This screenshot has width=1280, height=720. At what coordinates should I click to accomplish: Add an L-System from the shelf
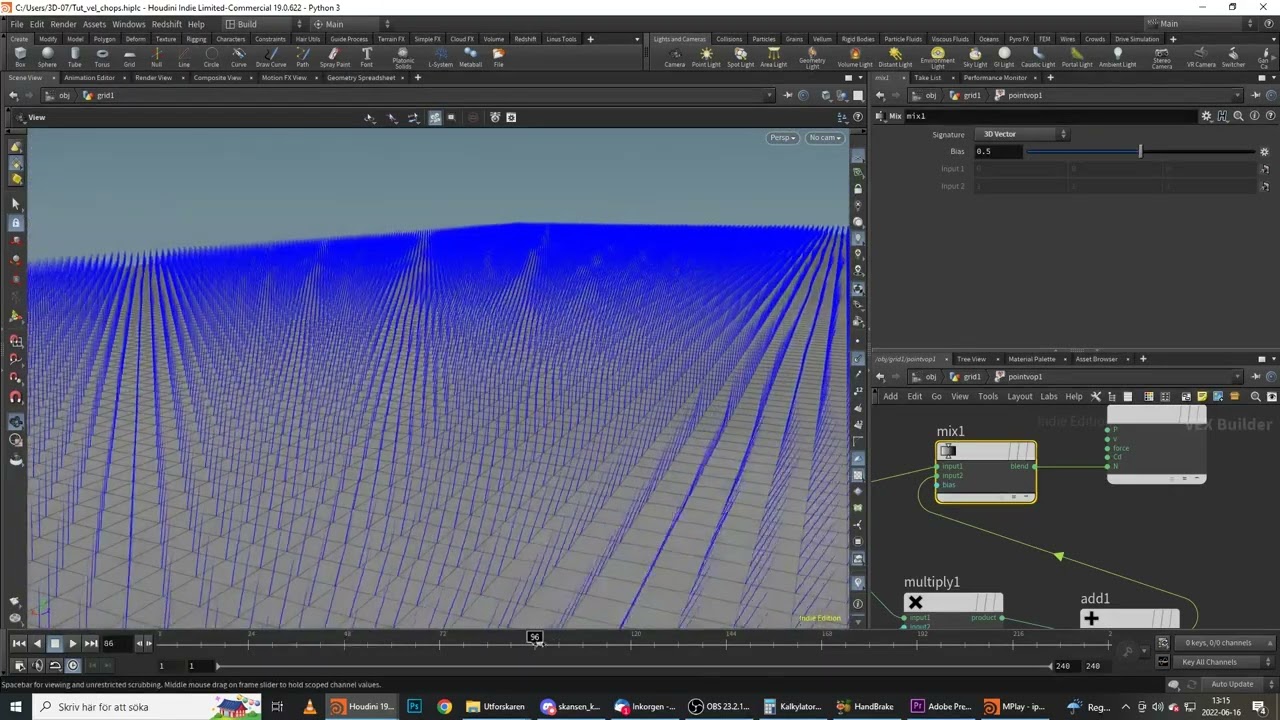coord(441,57)
